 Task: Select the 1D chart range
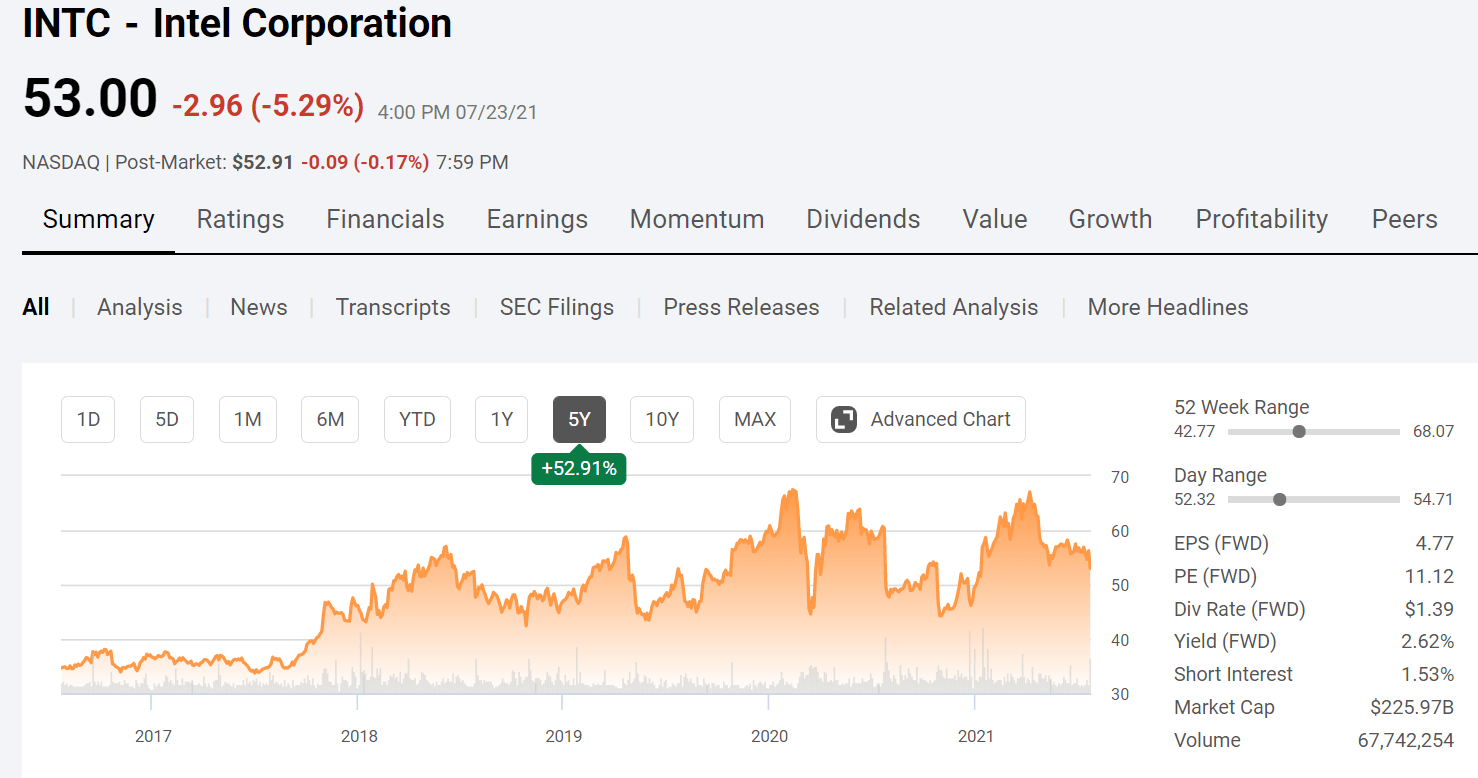(88, 419)
